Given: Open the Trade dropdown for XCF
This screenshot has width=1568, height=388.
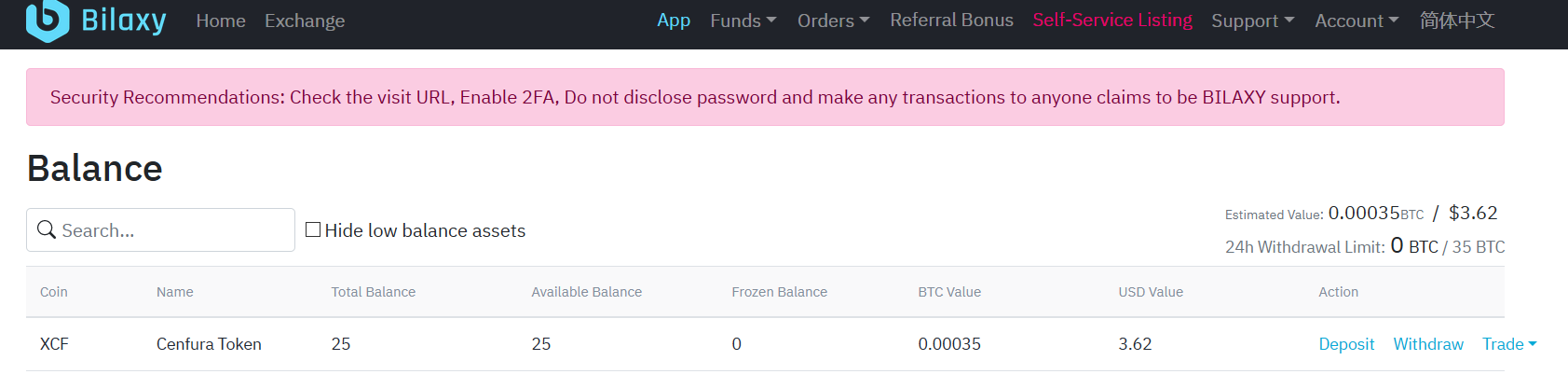Looking at the screenshot, I should pos(1509,344).
